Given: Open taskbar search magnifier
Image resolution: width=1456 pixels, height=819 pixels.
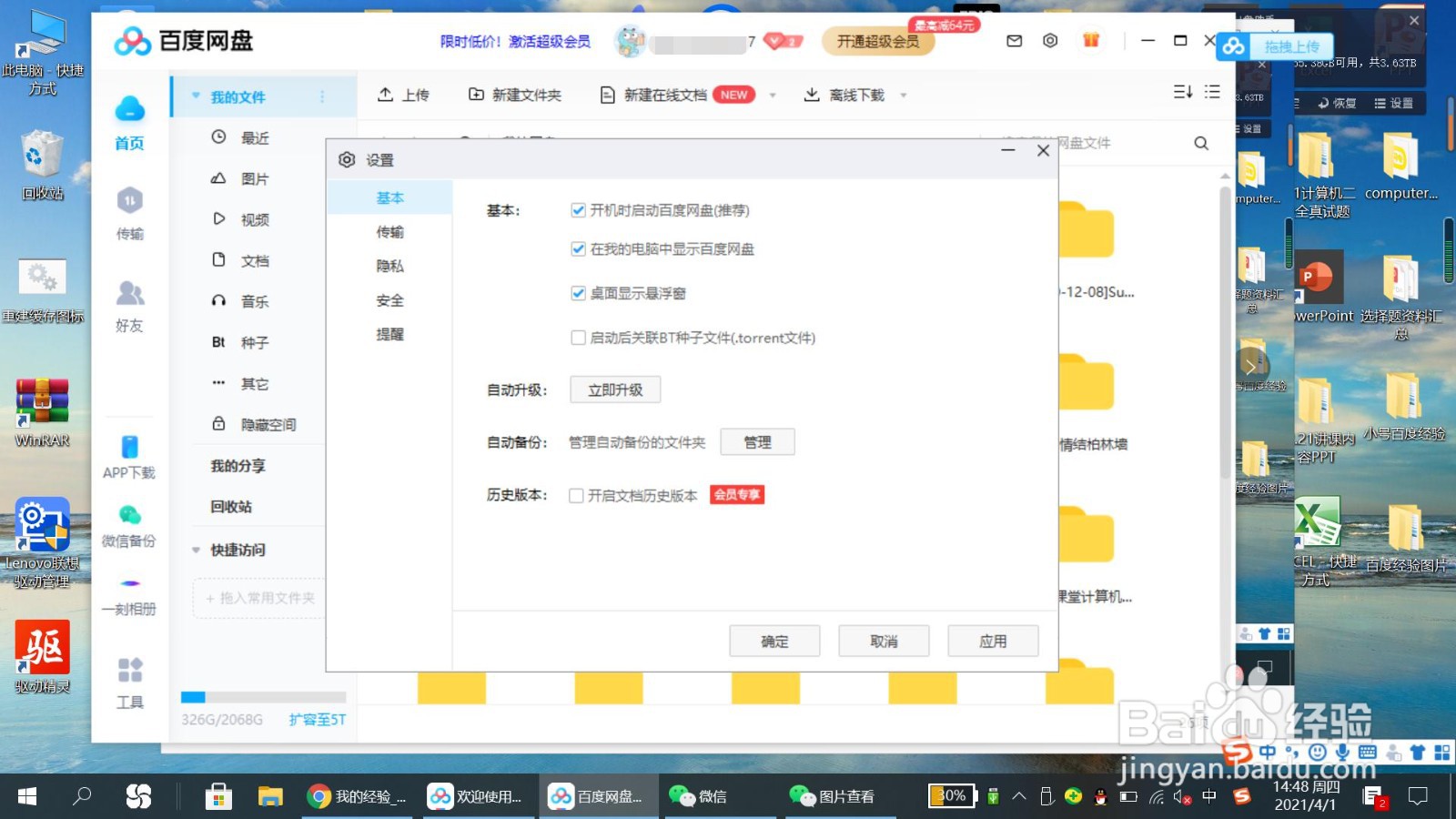Looking at the screenshot, I should coord(82,796).
